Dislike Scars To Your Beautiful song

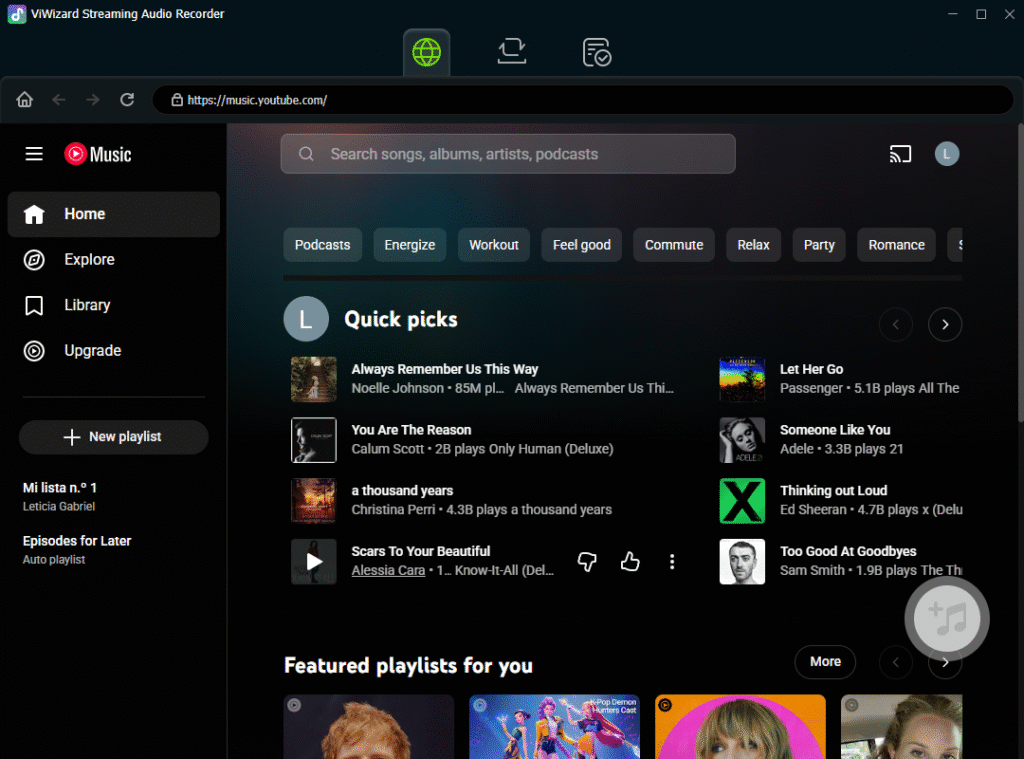(588, 562)
